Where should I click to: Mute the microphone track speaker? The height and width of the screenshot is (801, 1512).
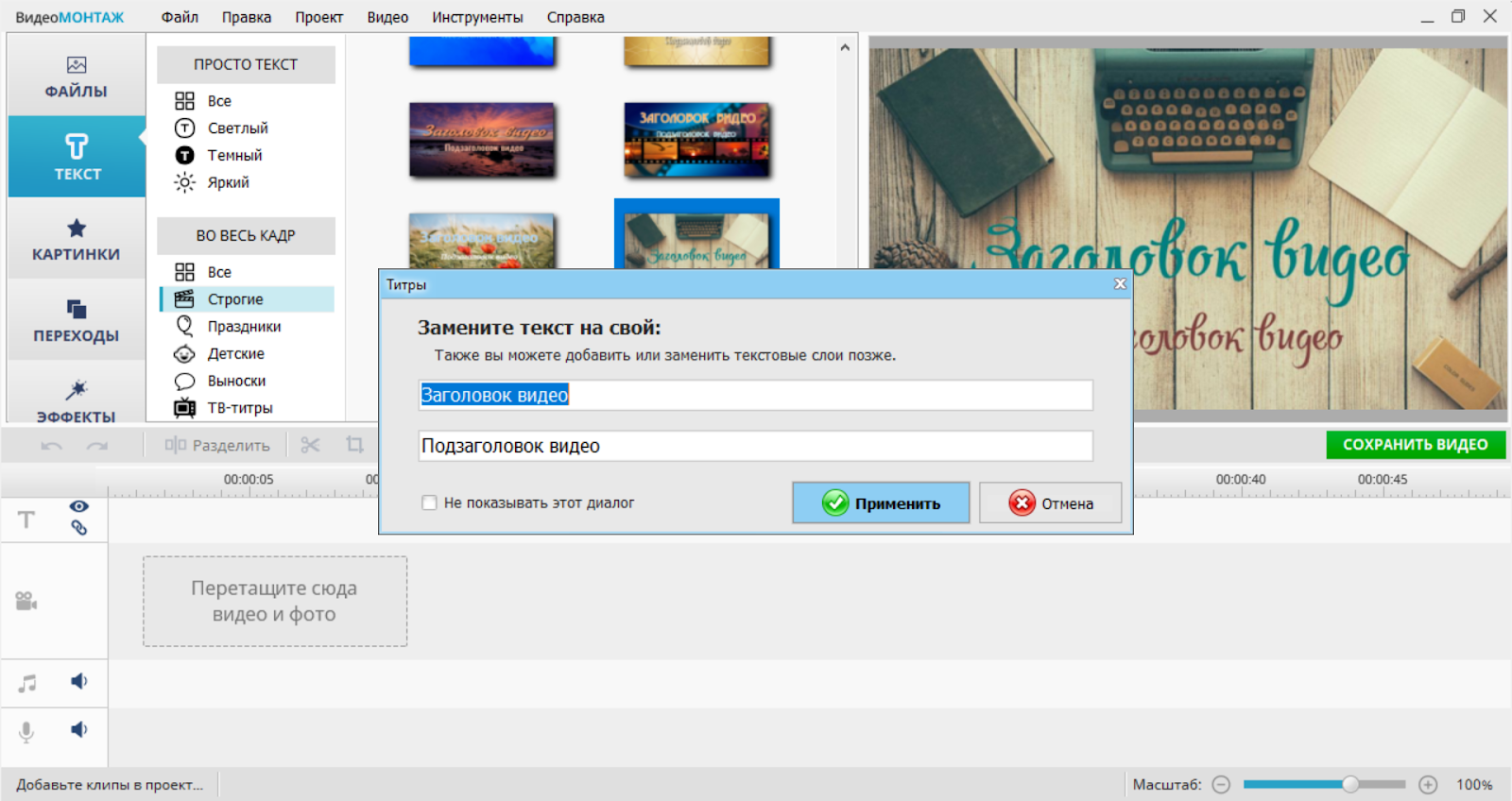click(x=79, y=729)
